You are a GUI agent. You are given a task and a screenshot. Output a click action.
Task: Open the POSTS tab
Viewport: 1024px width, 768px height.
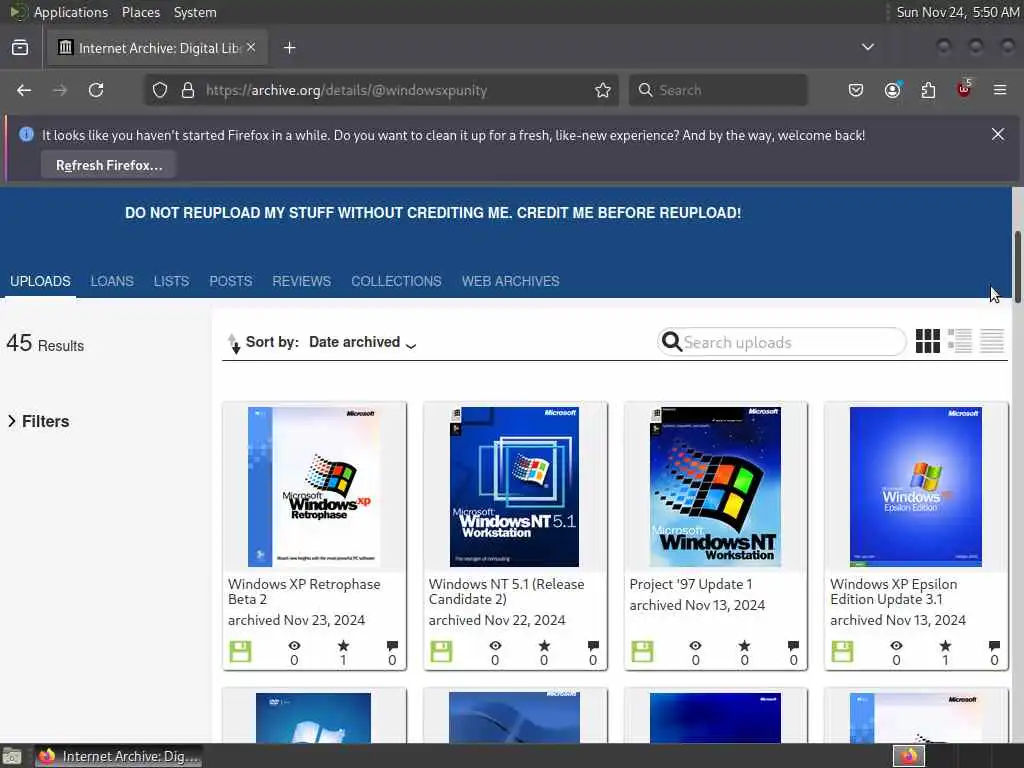tap(231, 281)
